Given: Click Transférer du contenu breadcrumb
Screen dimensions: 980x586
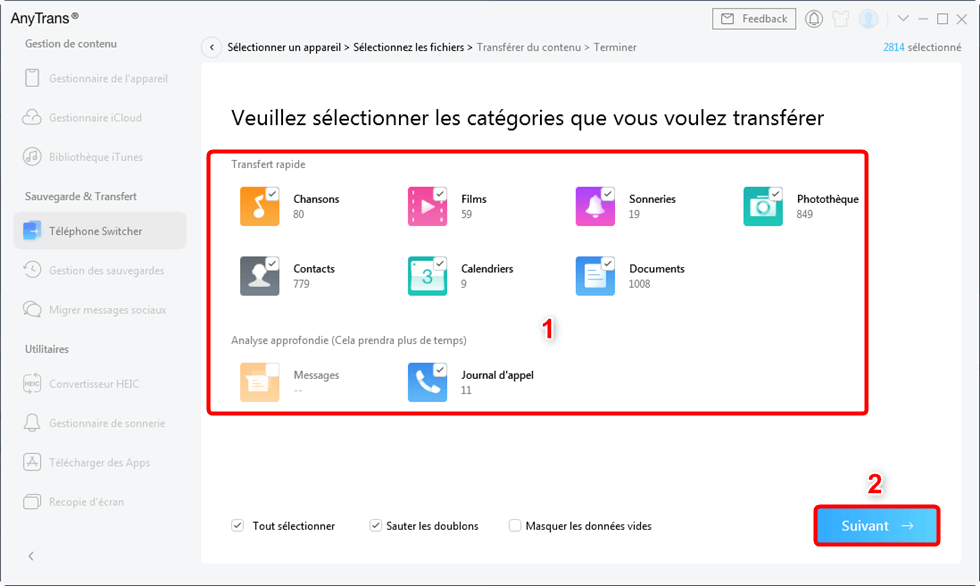Looking at the screenshot, I should (x=529, y=47).
